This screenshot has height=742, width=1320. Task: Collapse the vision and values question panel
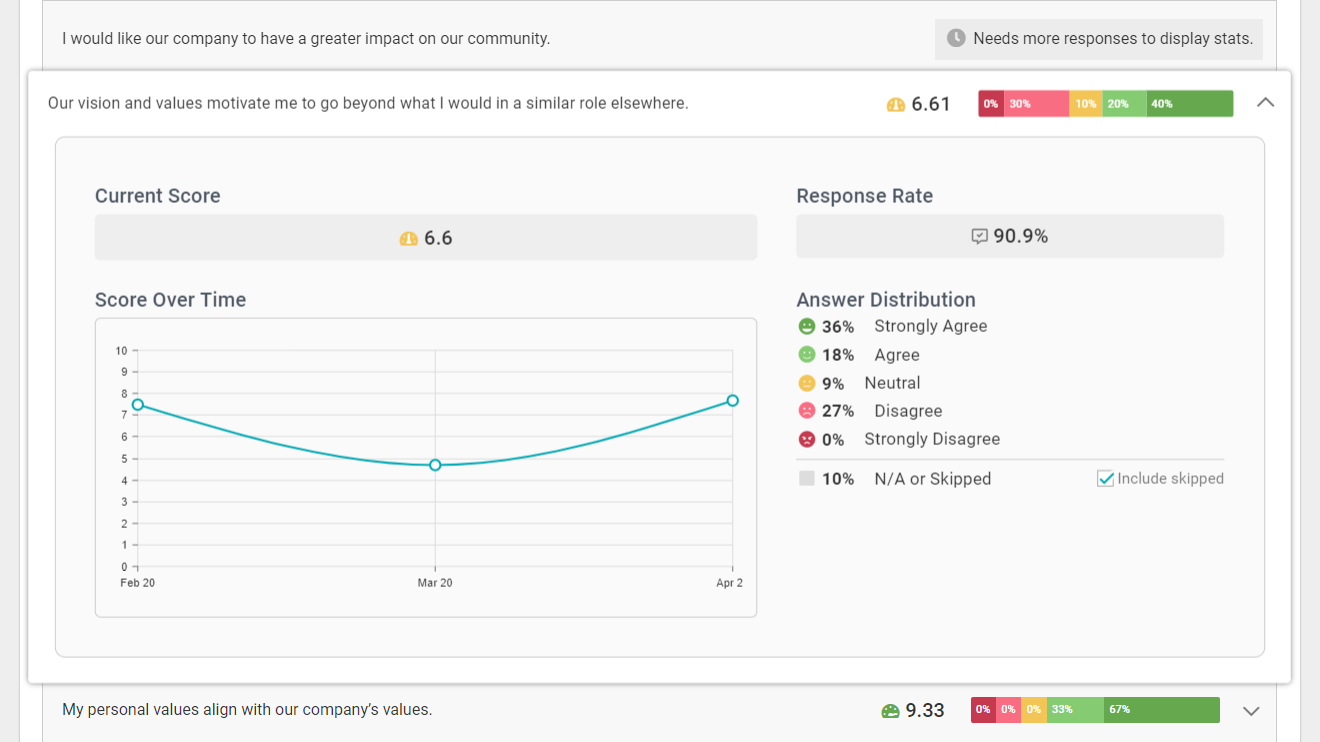[x=1265, y=102]
